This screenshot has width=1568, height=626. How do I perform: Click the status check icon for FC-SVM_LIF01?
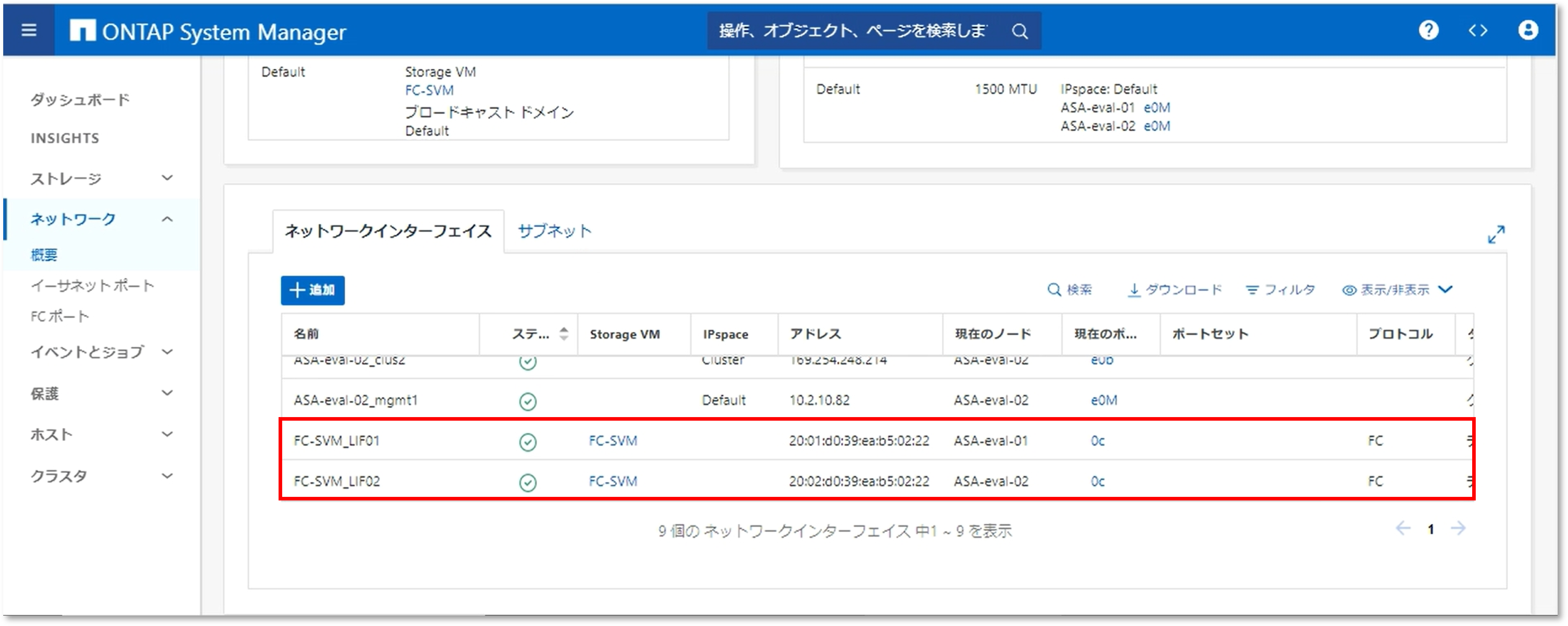pyautogui.click(x=528, y=441)
